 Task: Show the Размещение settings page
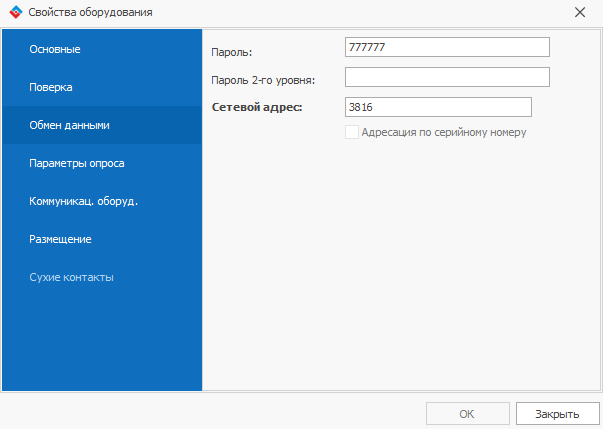tap(61, 239)
